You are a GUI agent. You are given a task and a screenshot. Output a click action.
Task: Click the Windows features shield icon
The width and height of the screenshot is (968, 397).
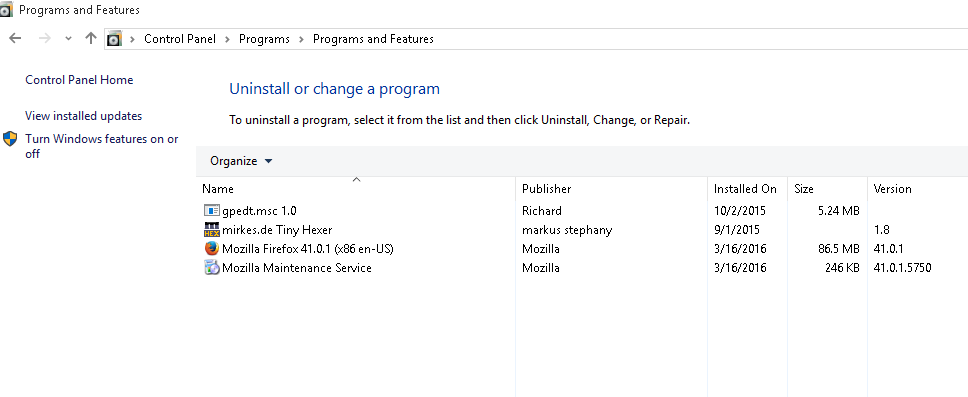click(x=10, y=138)
